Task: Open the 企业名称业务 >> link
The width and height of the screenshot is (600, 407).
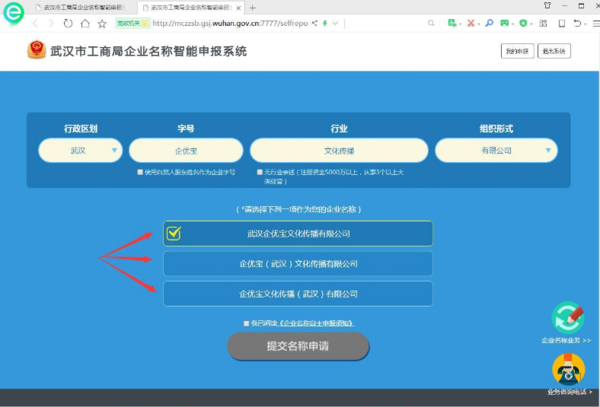Action: tap(566, 340)
